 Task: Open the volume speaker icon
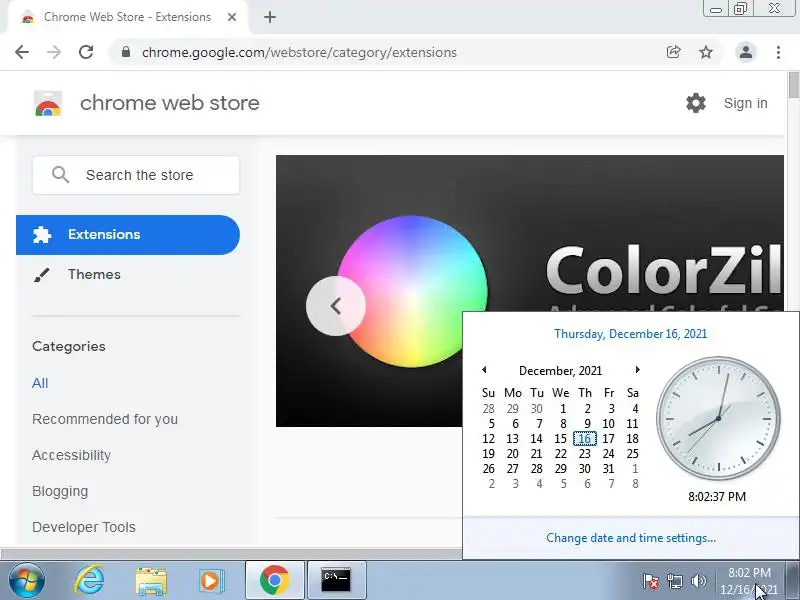(698, 581)
